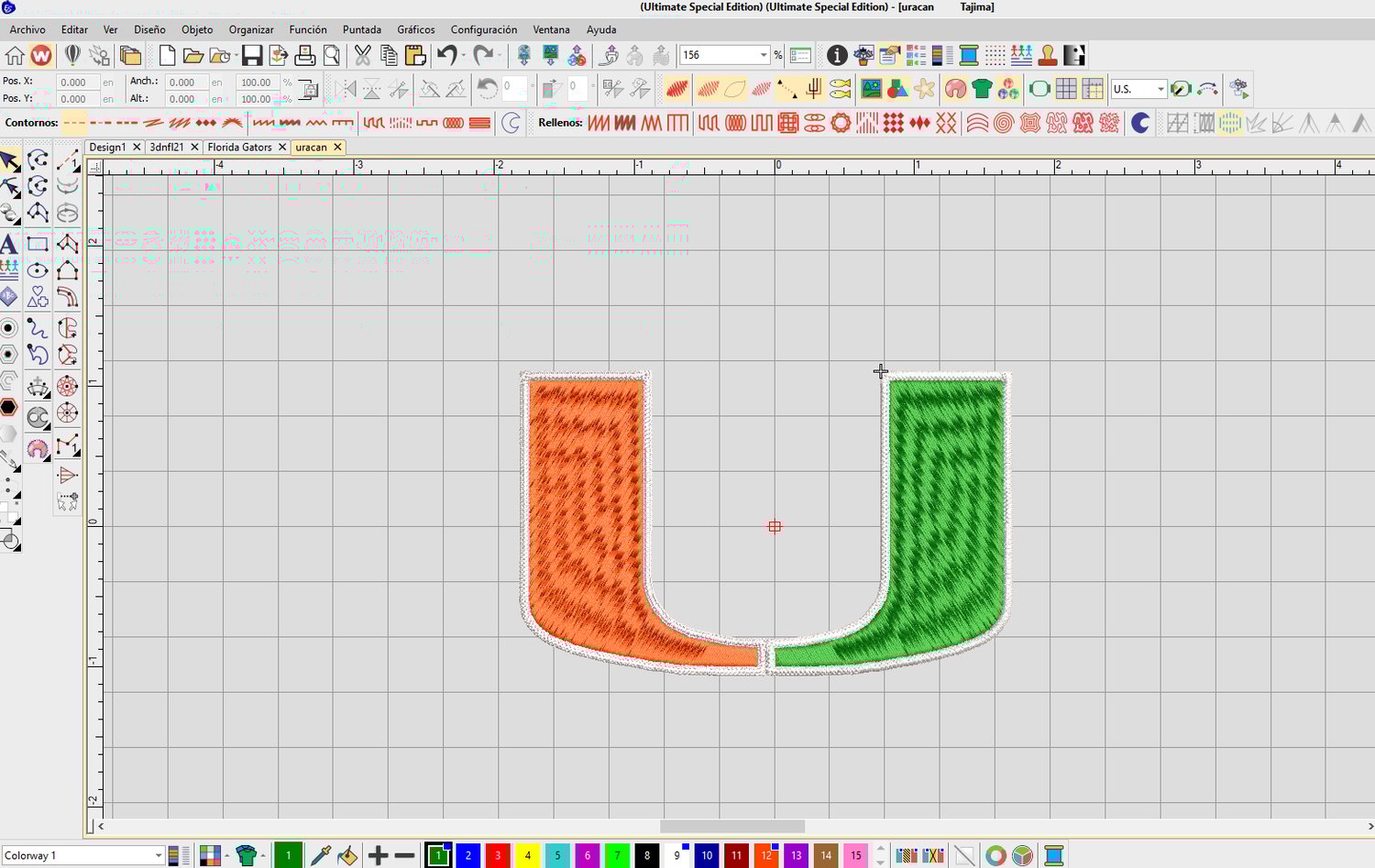
Task: Click the rubber stamp icon
Action: point(1048,56)
